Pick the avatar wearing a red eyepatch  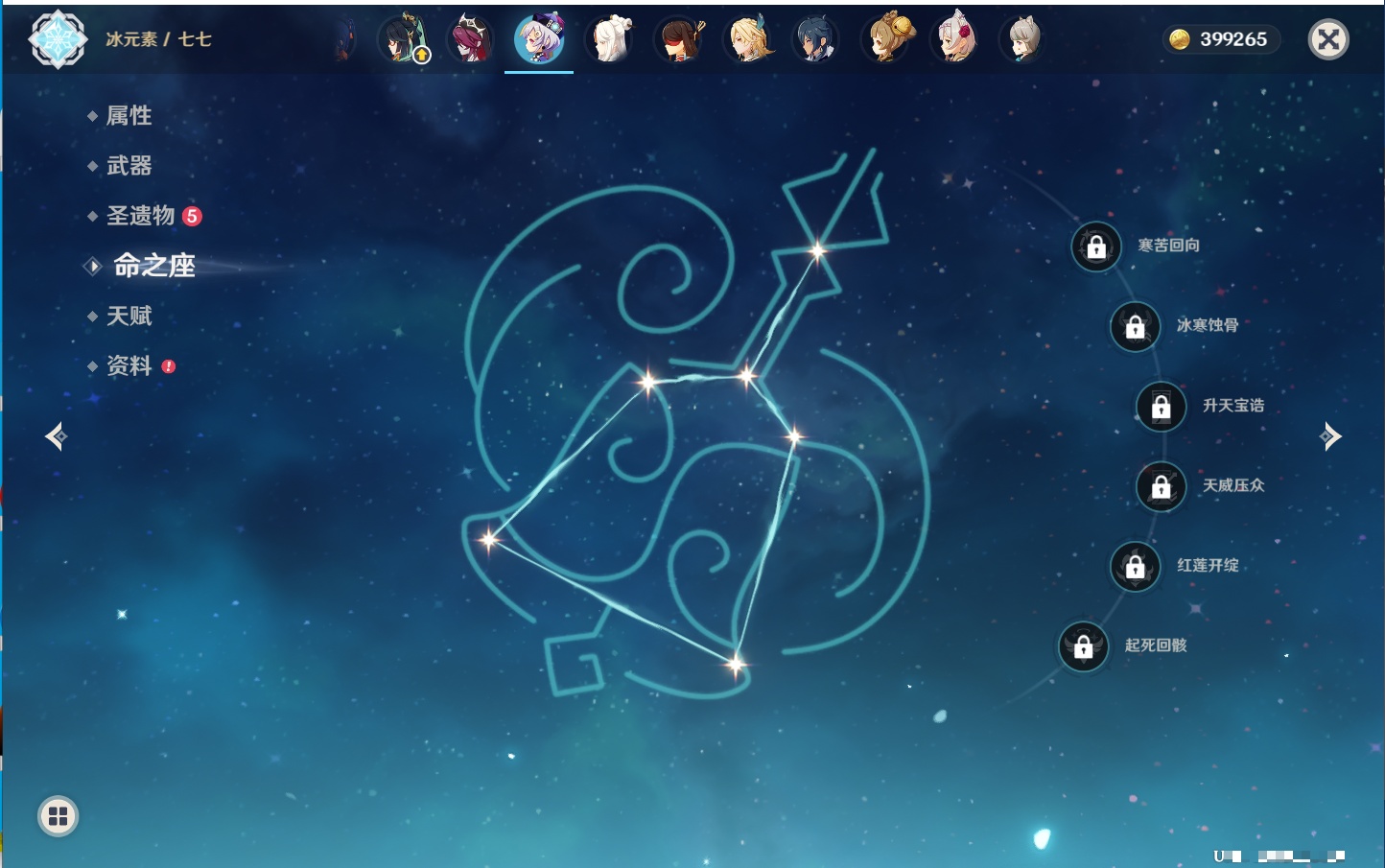(679, 39)
